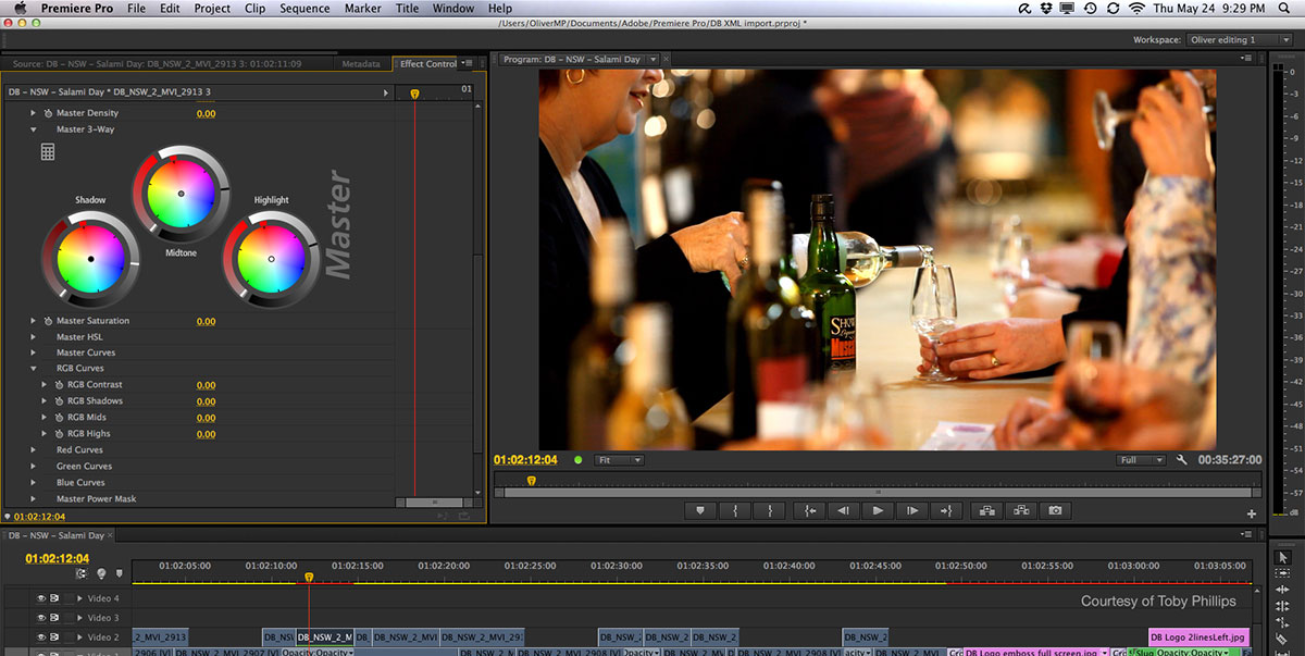The width and height of the screenshot is (1305, 656).
Task: Click the Extract button
Action: coord(1021,510)
